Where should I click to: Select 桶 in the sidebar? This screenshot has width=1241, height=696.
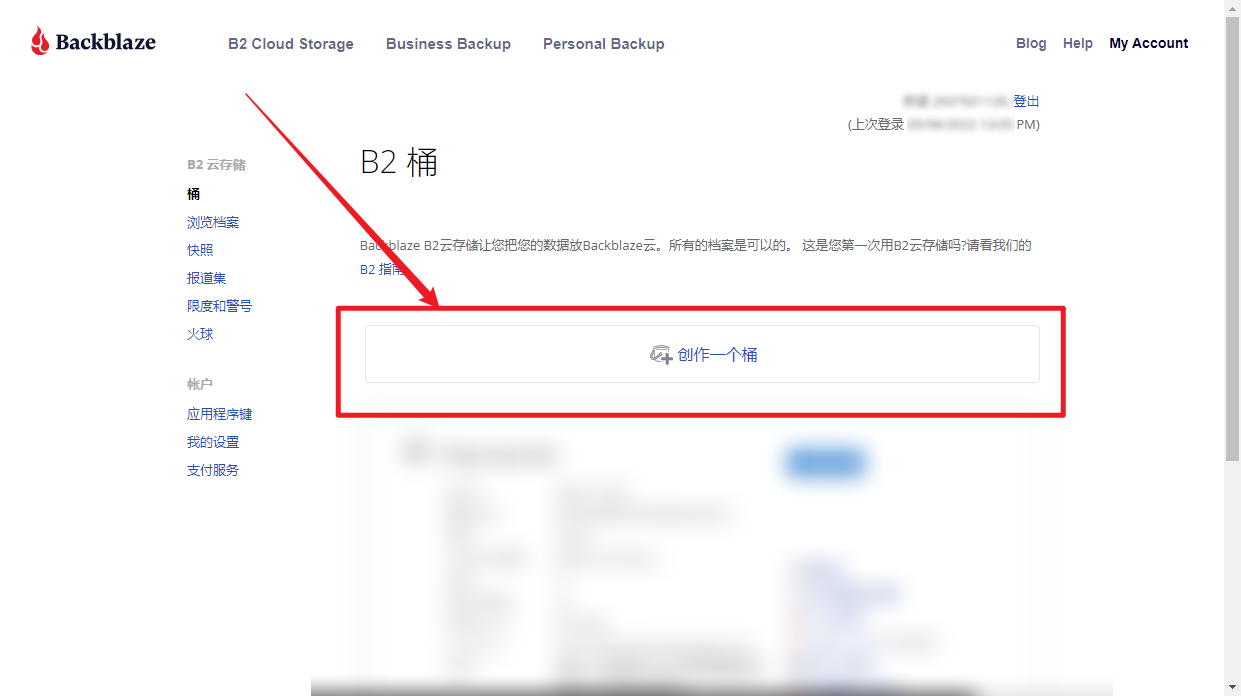click(194, 194)
